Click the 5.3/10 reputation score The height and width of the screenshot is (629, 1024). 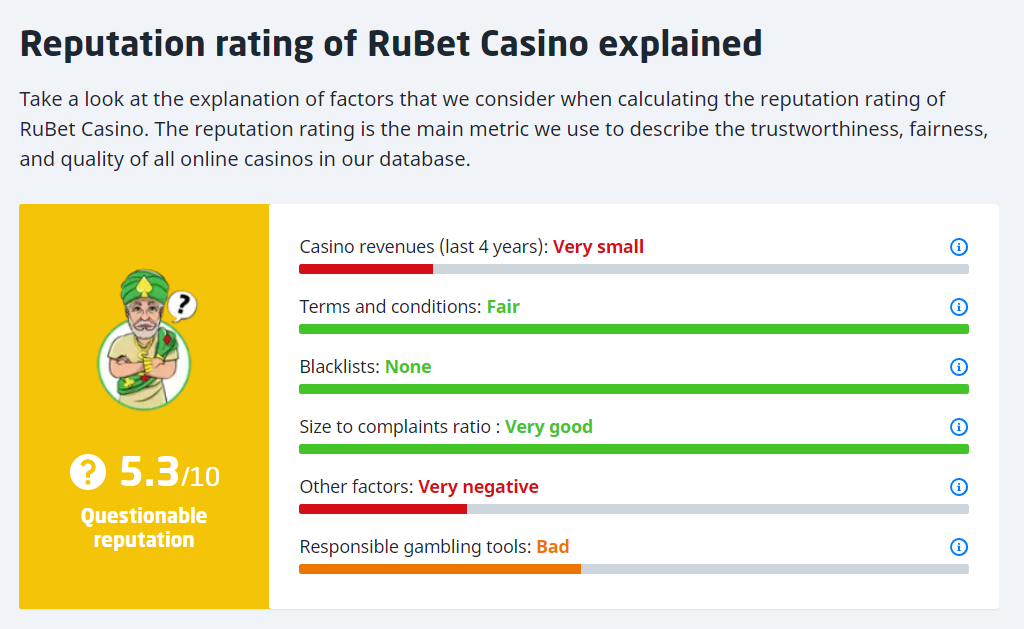(x=168, y=472)
